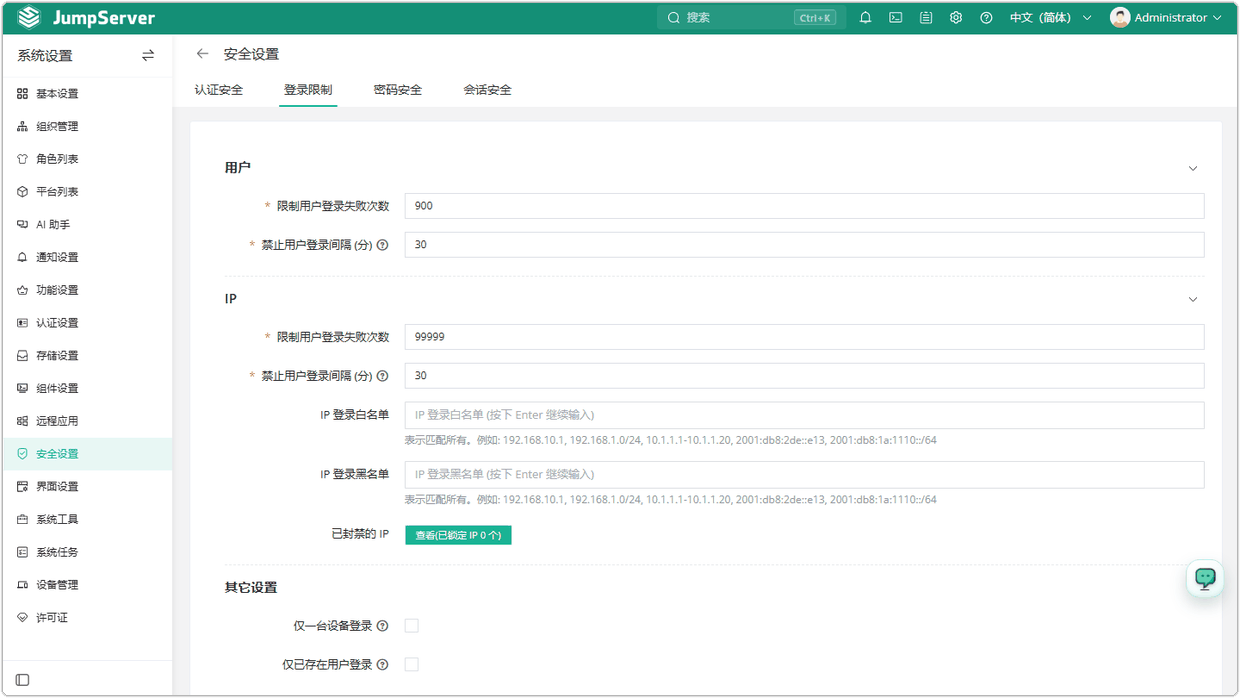Screen dimensions: 1240x698
Task: Click the JumpServer logo icon
Action: [29, 18]
